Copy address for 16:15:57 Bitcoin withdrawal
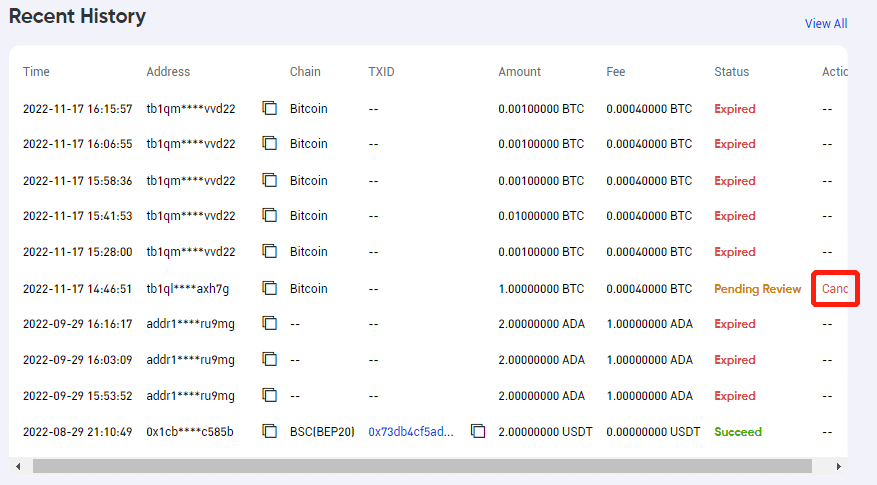Viewport: 877px width, 485px height. (269, 108)
